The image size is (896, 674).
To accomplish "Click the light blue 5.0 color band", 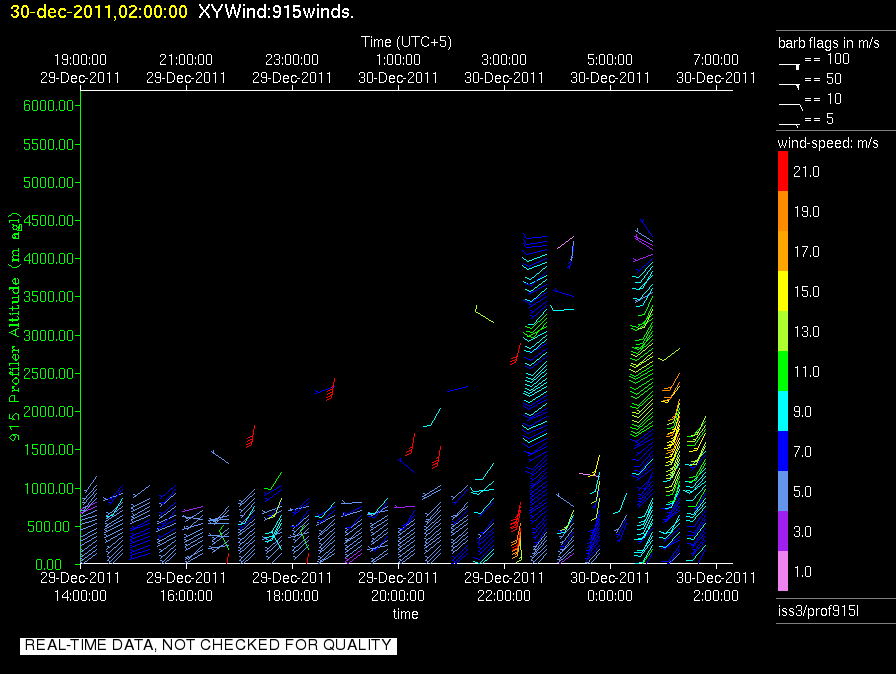I will click(x=783, y=491).
